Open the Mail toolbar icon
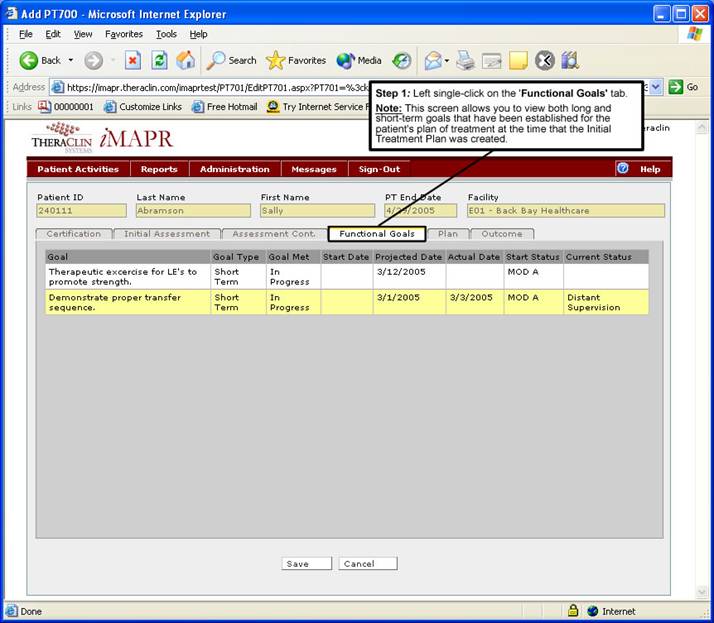 tap(432, 60)
